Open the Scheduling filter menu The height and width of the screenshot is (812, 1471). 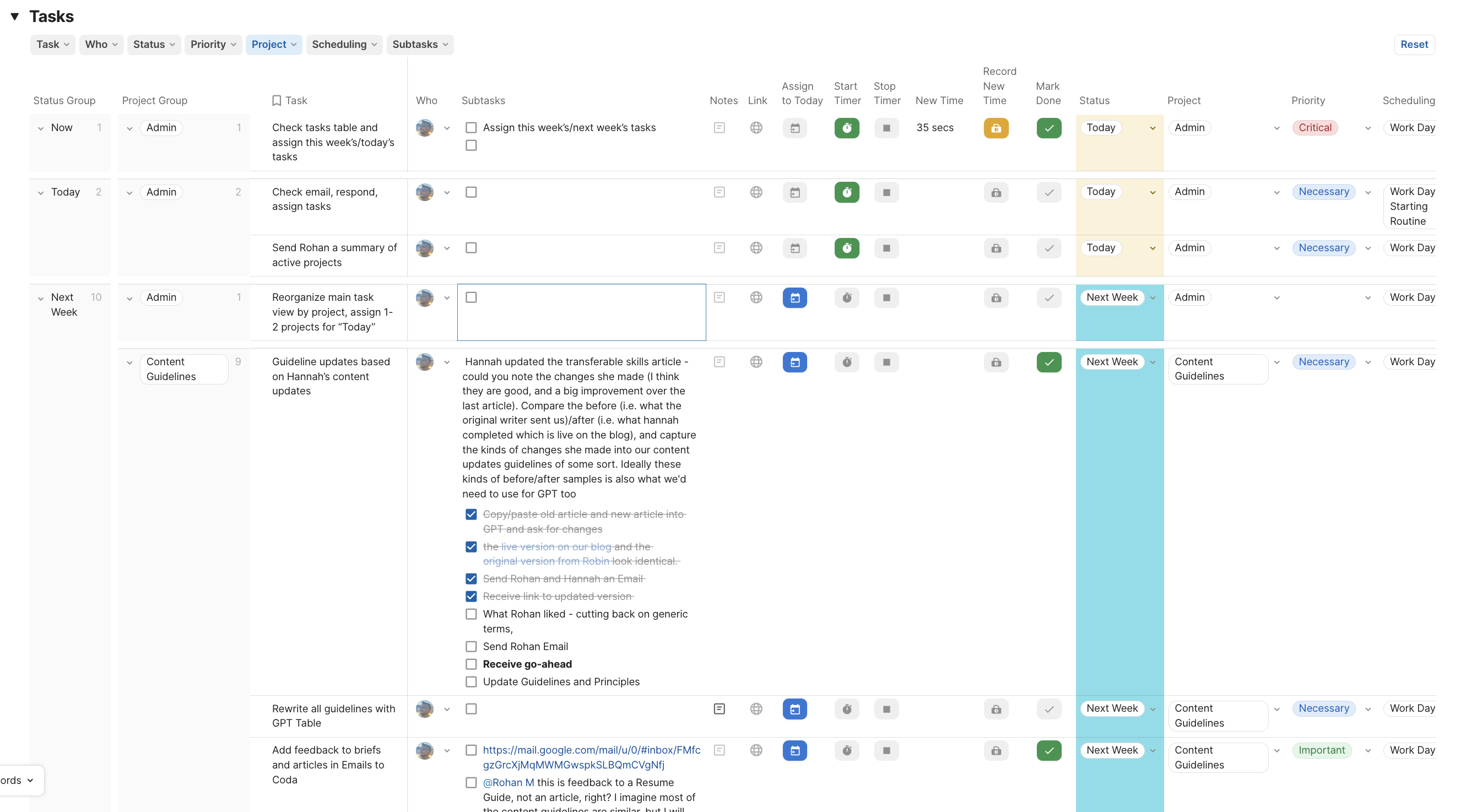pyautogui.click(x=344, y=45)
